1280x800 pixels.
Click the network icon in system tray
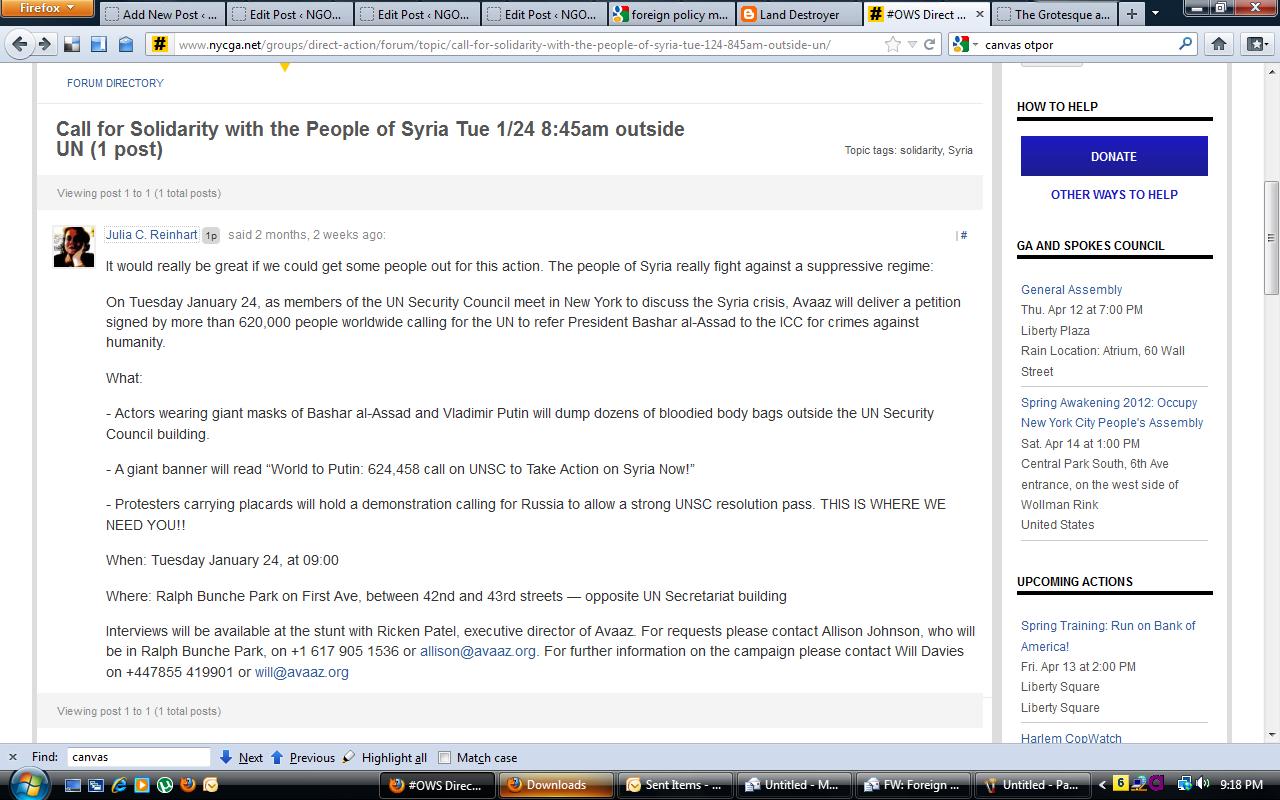point(1185,784)
